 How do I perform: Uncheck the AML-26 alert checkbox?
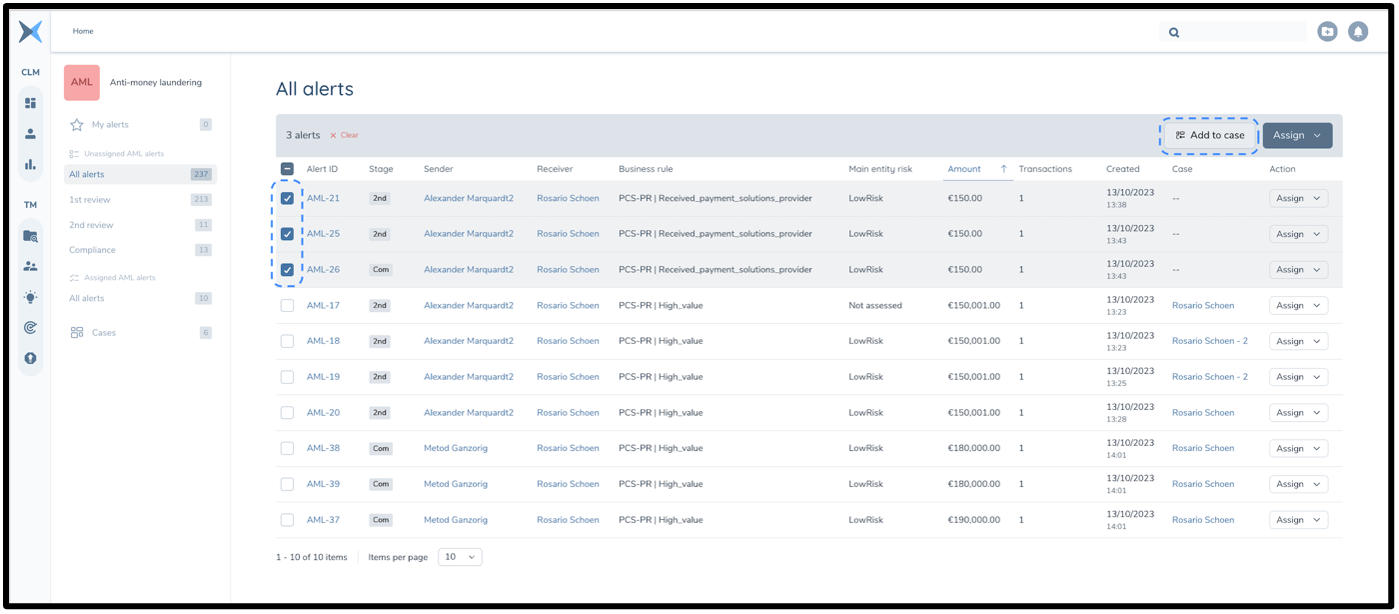pos(287,270)
